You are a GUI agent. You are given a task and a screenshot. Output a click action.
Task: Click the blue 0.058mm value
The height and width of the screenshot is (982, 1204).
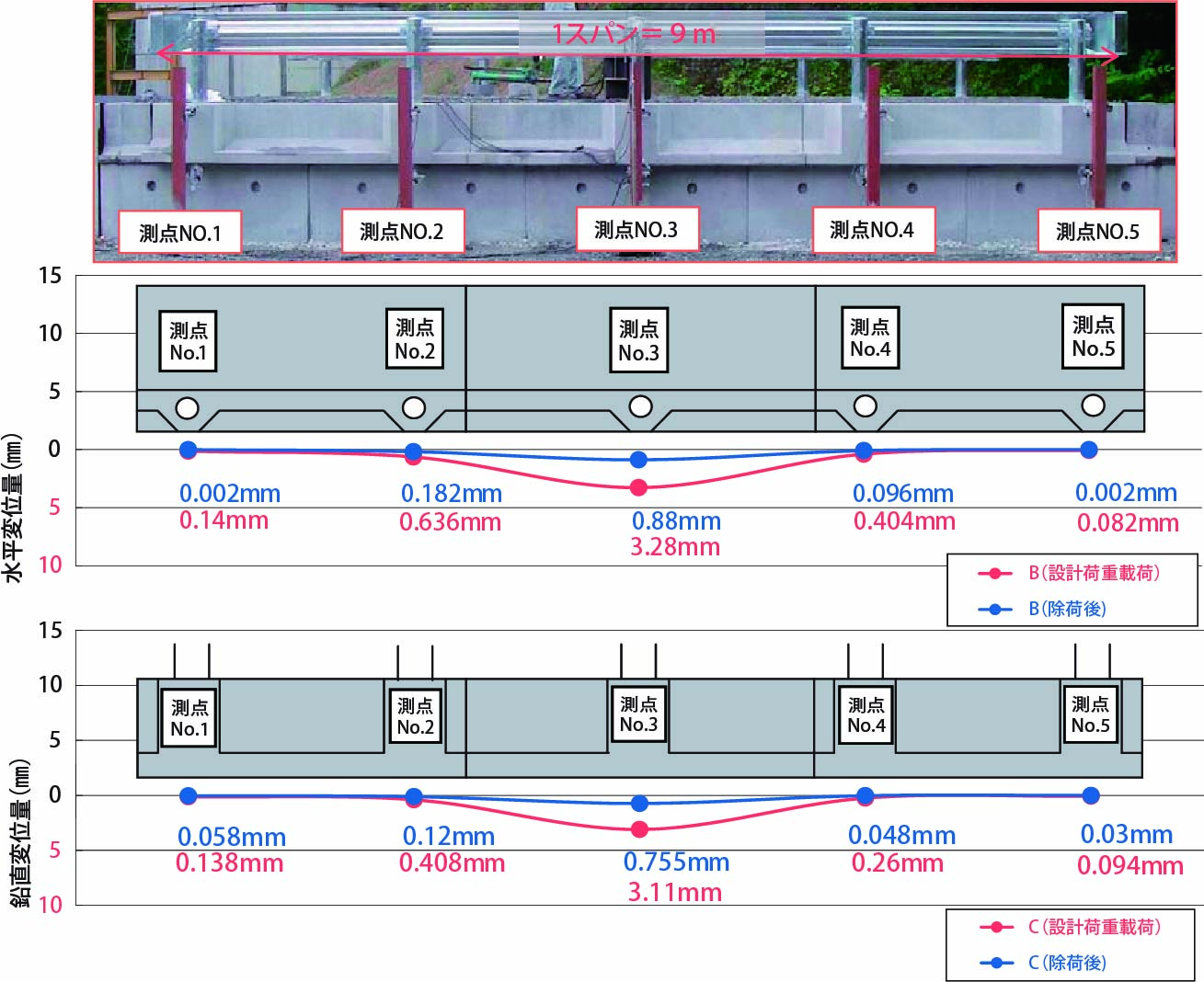click(232, 837)
